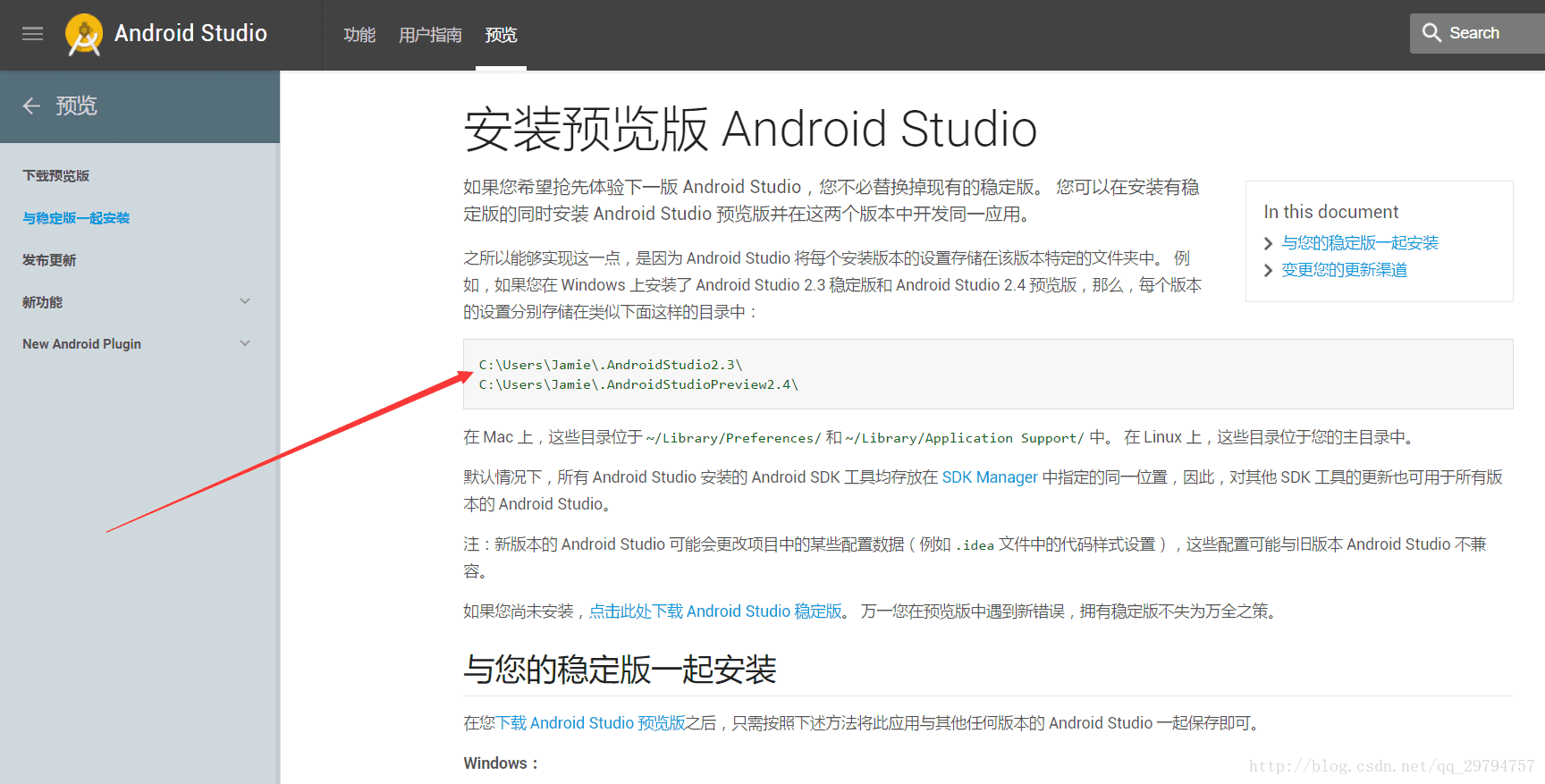Click chevron icon before 变更您的更新渠道

coord(1268,270)
